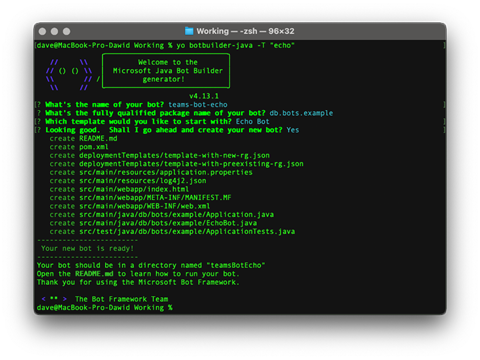Click "The Bot Framework Team" signature
This screenshot has width=480, height=360.
point(121,299)
